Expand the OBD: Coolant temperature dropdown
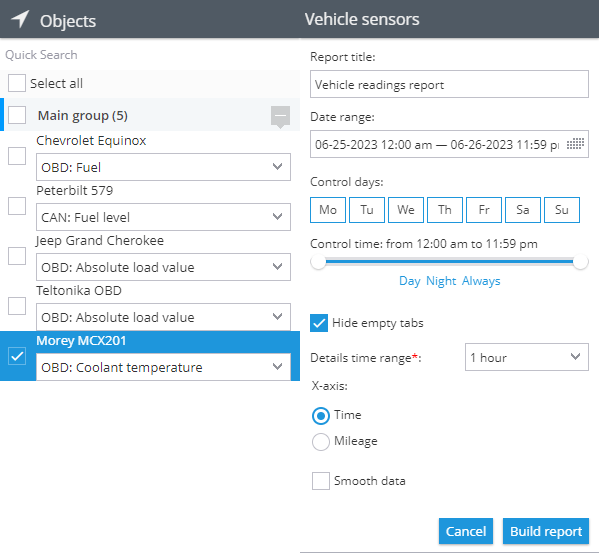Screen dimensions: 599x553 163,367
